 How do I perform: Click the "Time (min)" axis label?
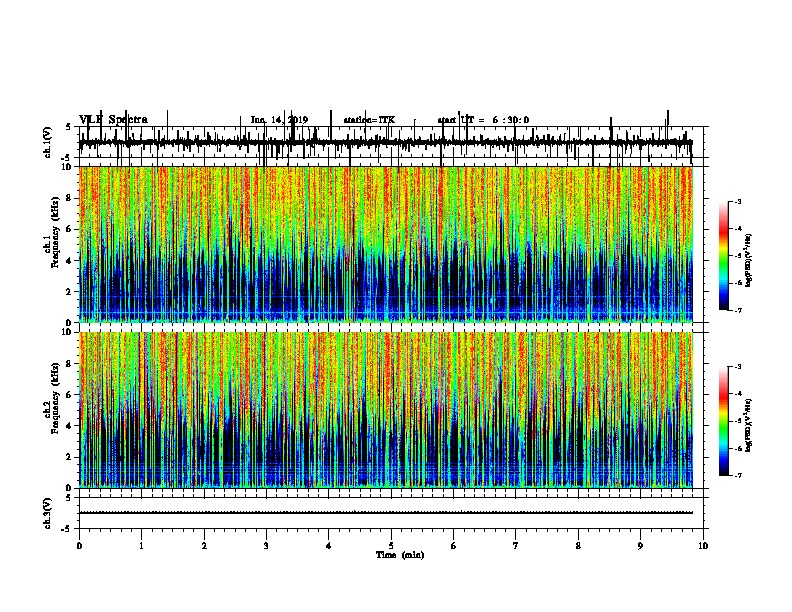[x=400, y=555]
